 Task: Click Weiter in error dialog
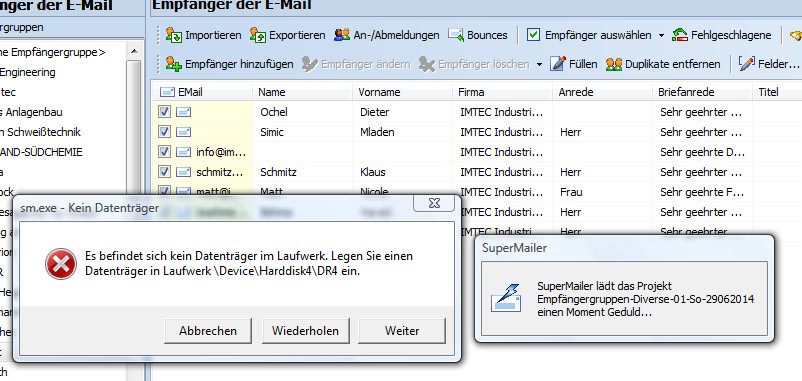tap(402, 331)
